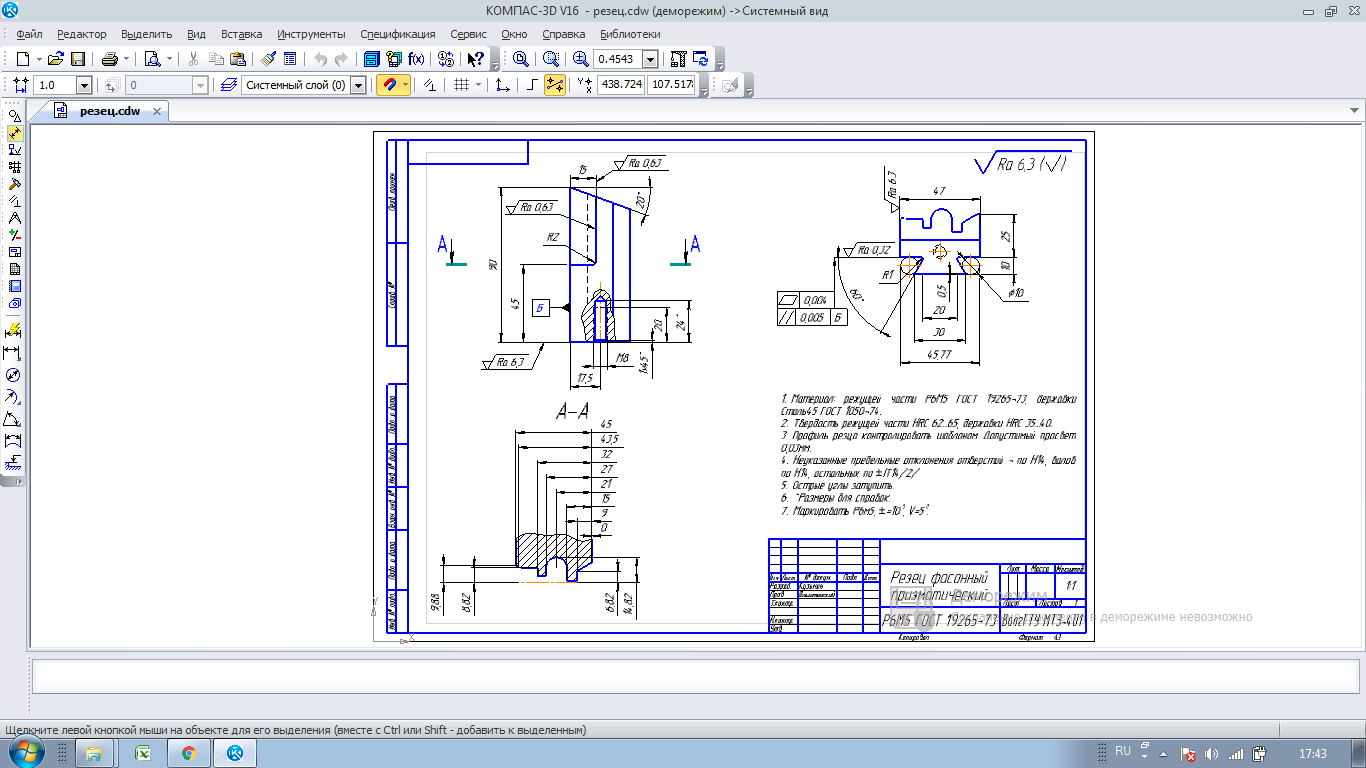Click the Save diskette icon
Image resolution: width=1366 pixels, height=768 pixels.
(x=77, y=59)
